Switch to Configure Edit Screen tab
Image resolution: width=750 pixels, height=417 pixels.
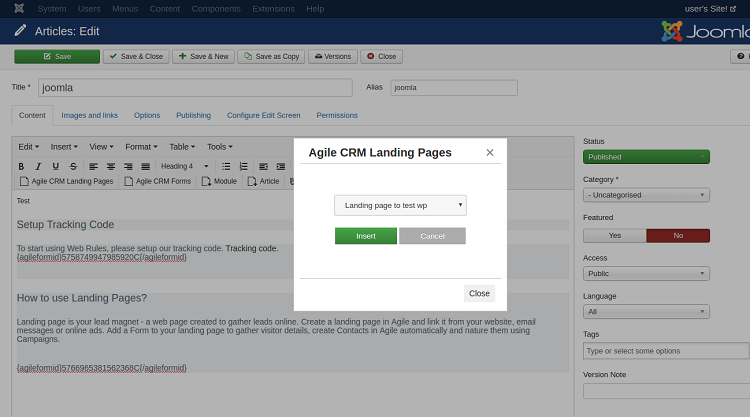264,115
